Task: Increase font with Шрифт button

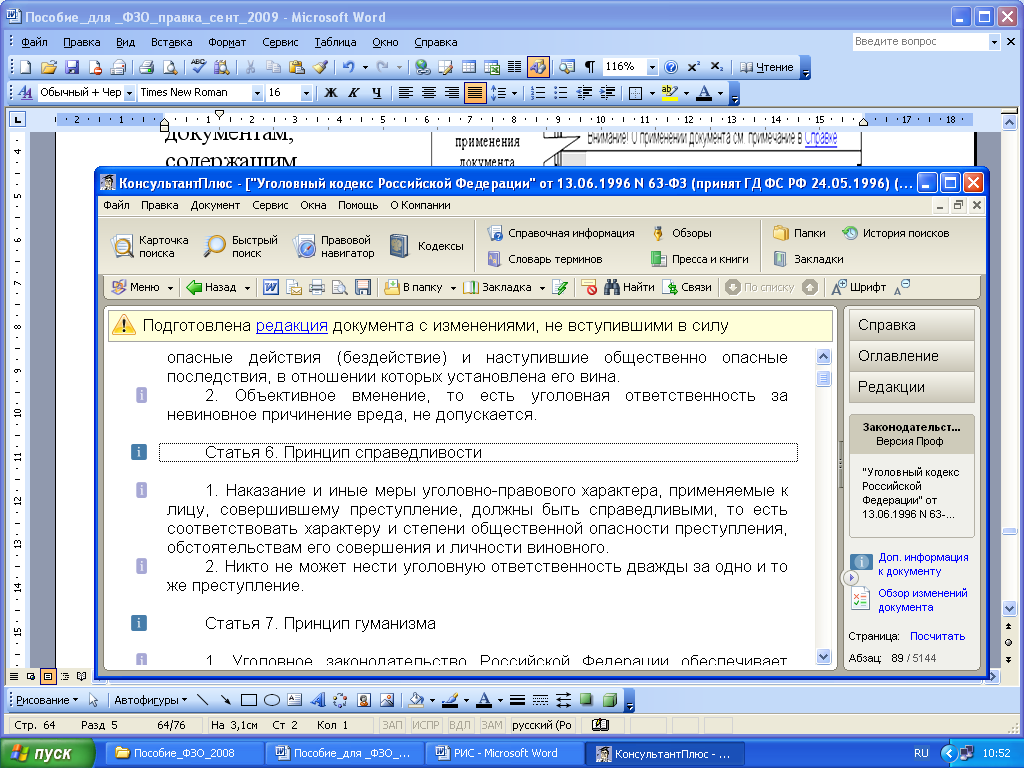Action: pos(858,287)
